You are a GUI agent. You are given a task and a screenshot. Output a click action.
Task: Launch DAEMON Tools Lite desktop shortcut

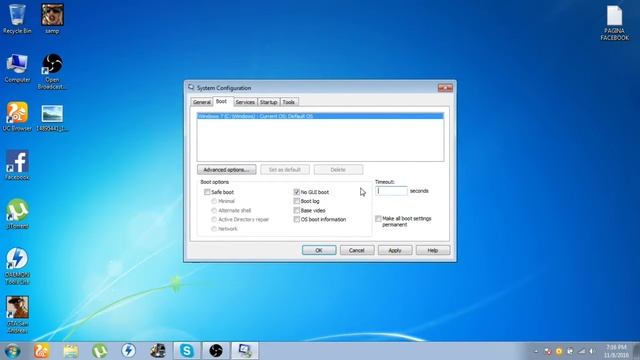tap(17, 266)
